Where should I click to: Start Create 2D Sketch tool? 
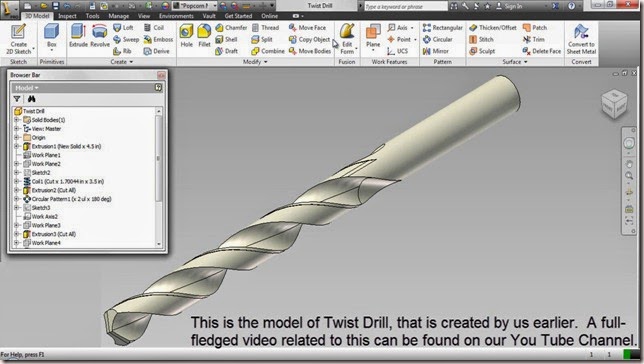coord(19,39)
